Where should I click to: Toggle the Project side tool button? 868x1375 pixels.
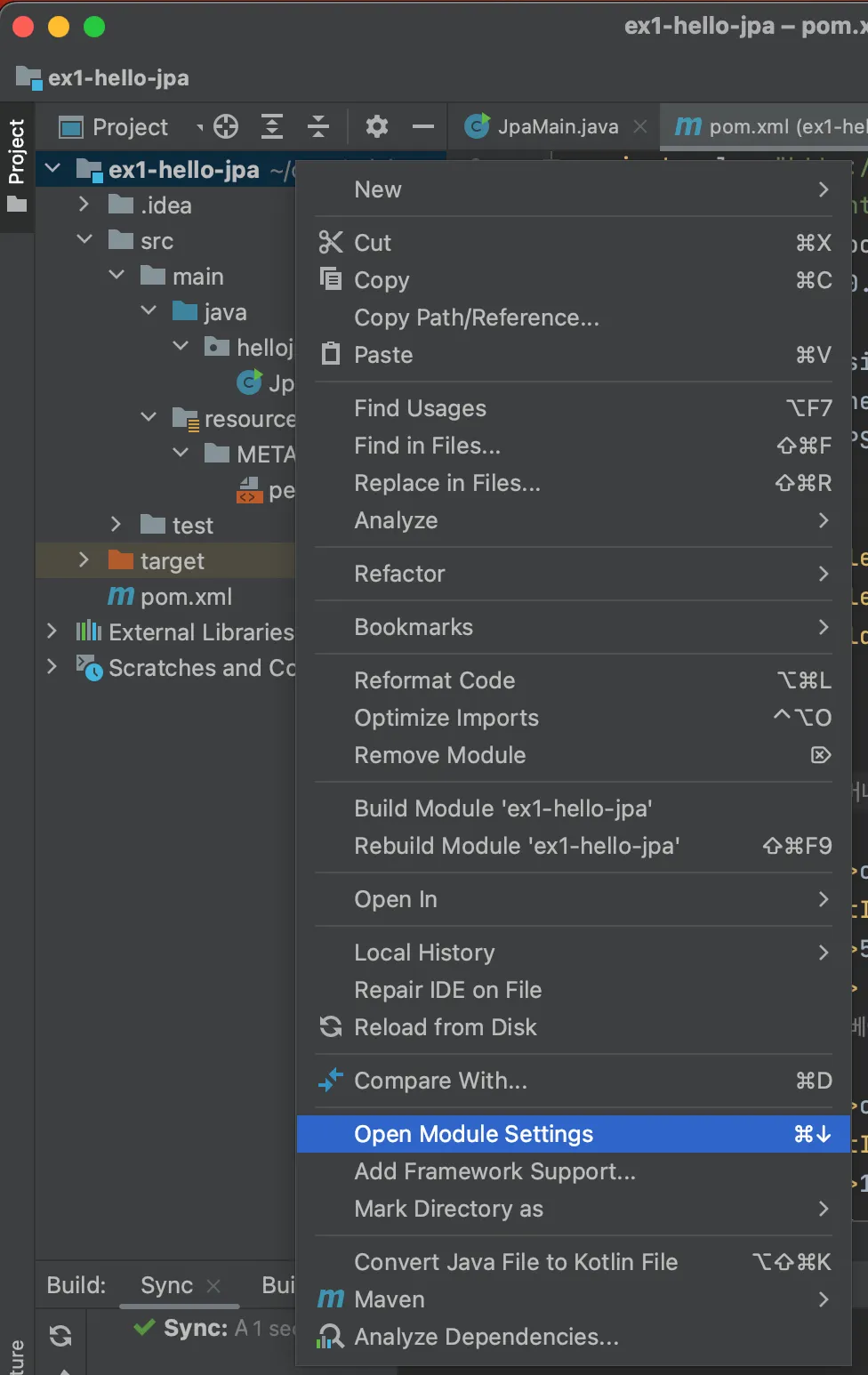point(16,165)
